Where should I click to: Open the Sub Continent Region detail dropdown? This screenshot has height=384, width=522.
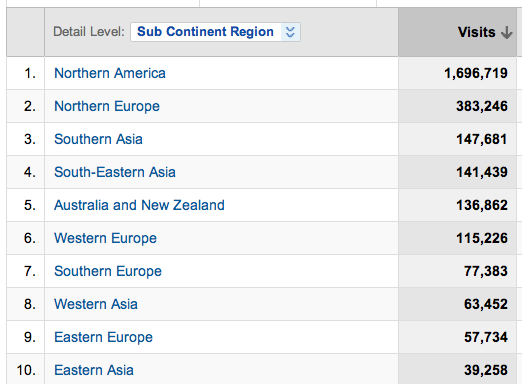pyautogui.click(x=215, y=32)
